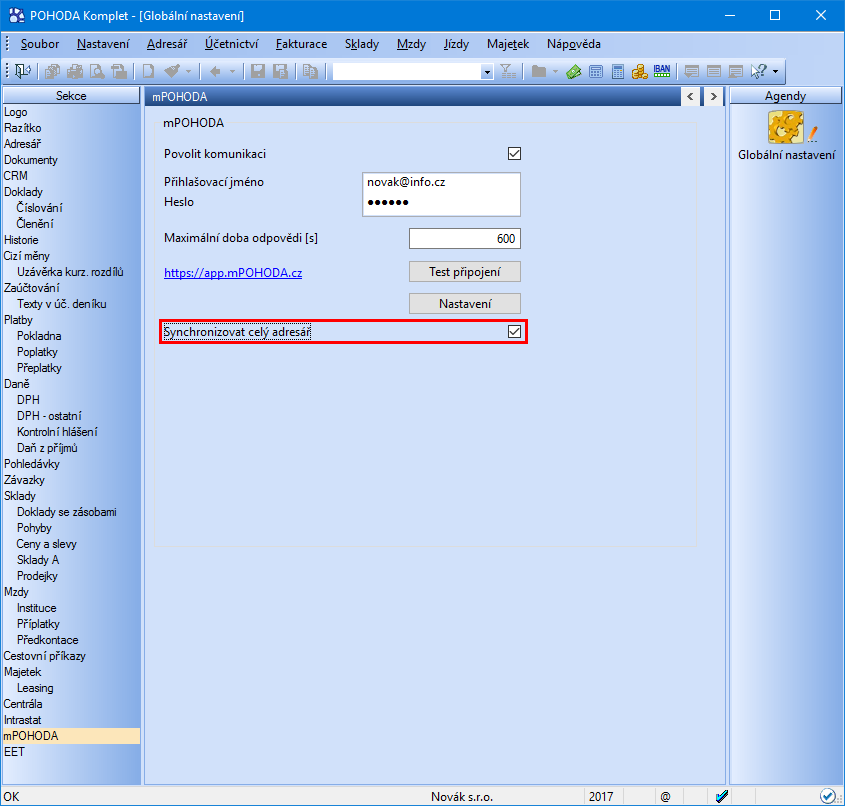Click the save-with-list floppy icon
The width and height of the screenshot is (845, 806).
(x=280, y=71)
